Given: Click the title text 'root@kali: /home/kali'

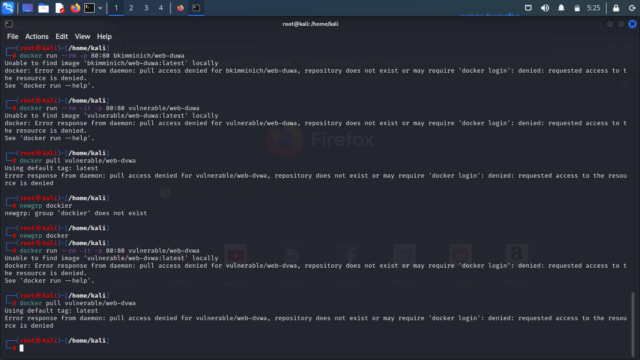Looking at the screenshot, I should coord(310,24).
